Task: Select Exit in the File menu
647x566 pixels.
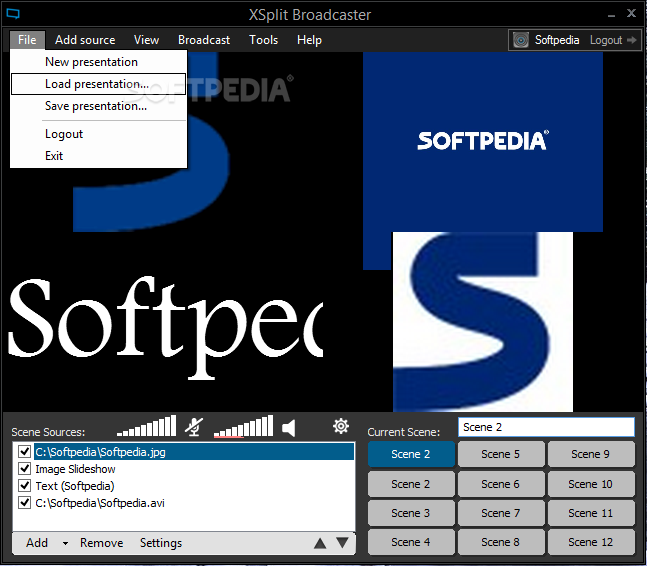Action: (98, 156)
